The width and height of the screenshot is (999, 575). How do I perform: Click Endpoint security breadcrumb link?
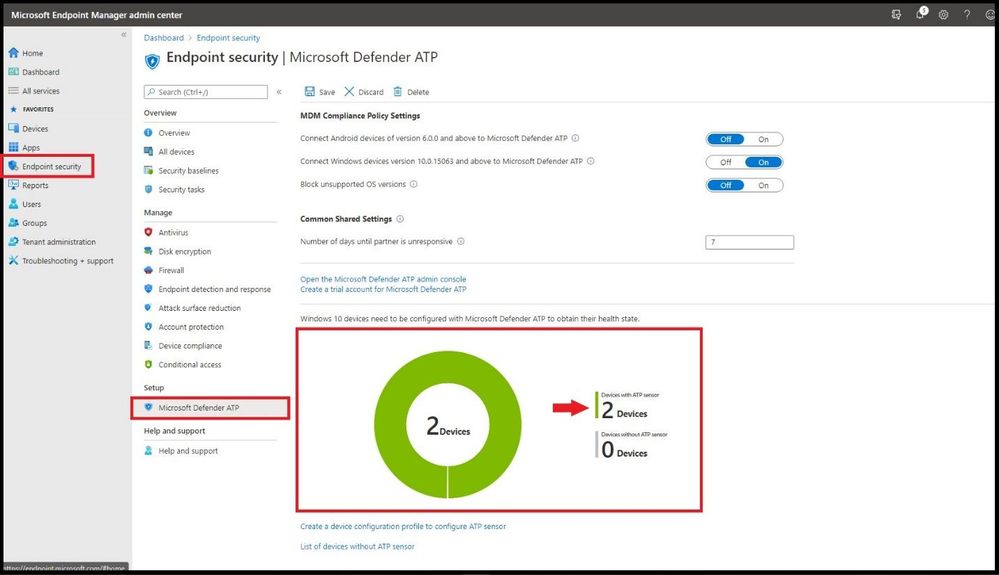pos(228,38)
